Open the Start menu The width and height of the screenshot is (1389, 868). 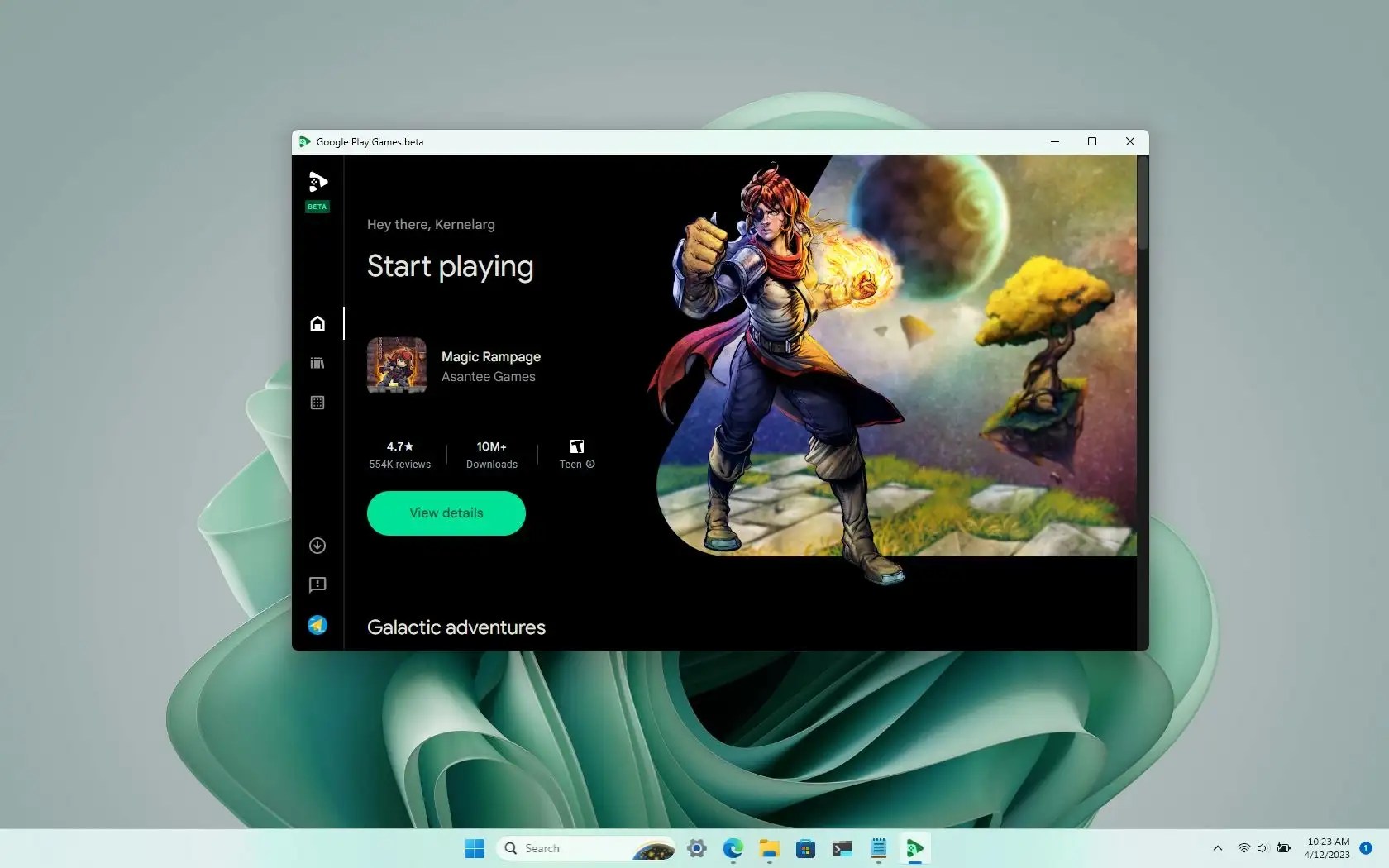pos(473,848)
